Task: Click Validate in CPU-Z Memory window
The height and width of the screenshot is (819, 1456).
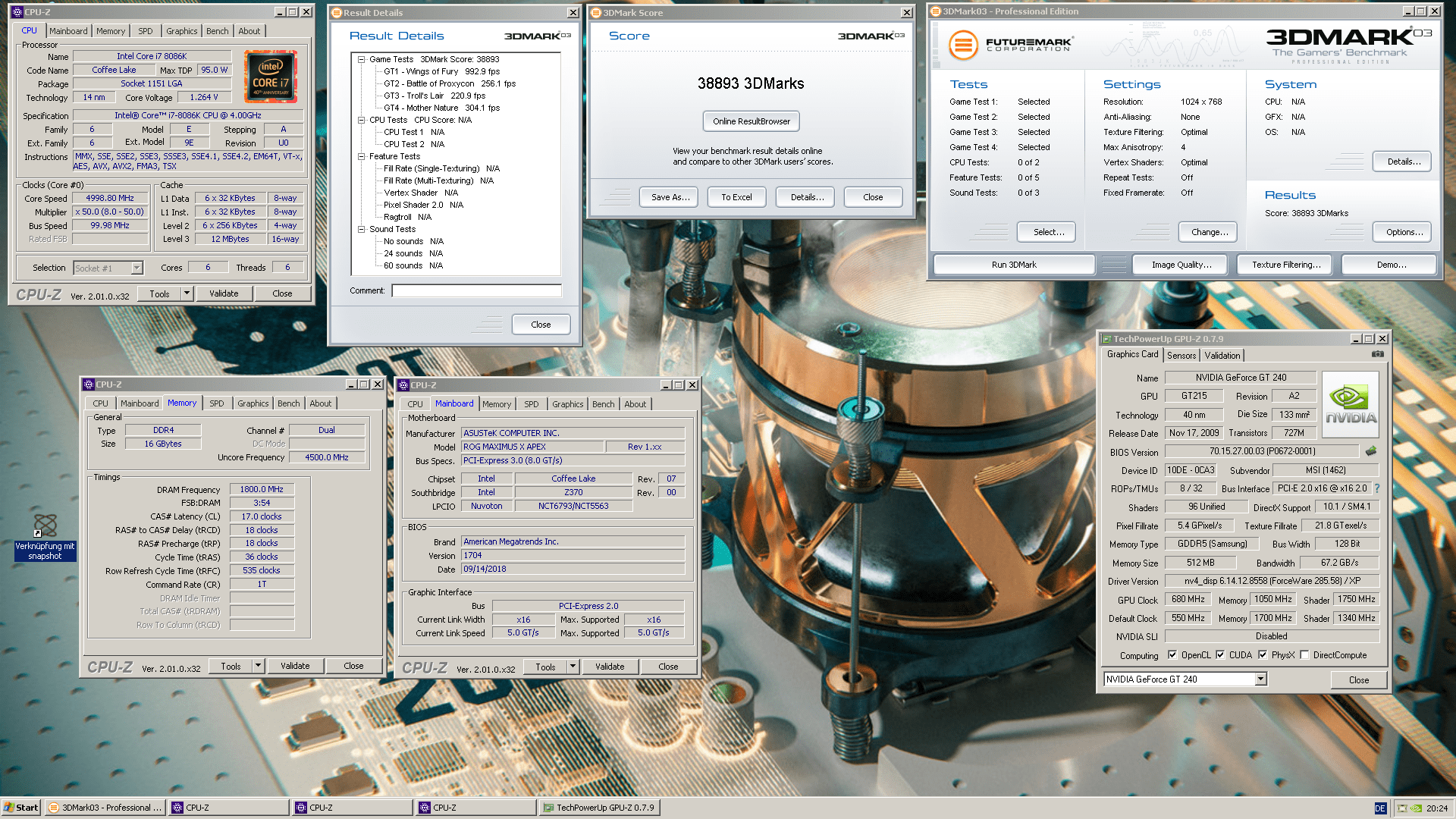Action: click(x=295, y=666)
